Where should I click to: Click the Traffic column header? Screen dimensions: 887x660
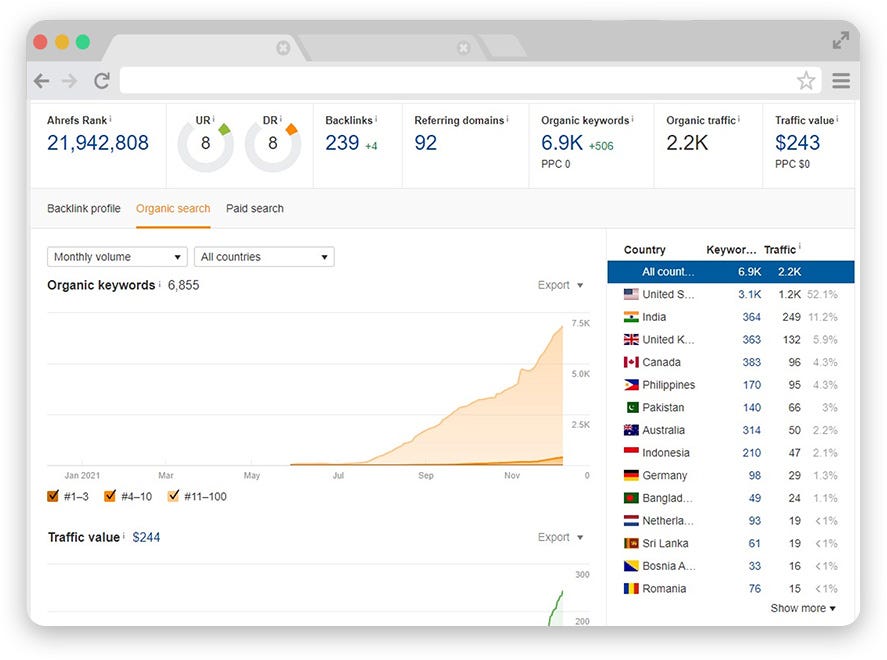(780, 249)
